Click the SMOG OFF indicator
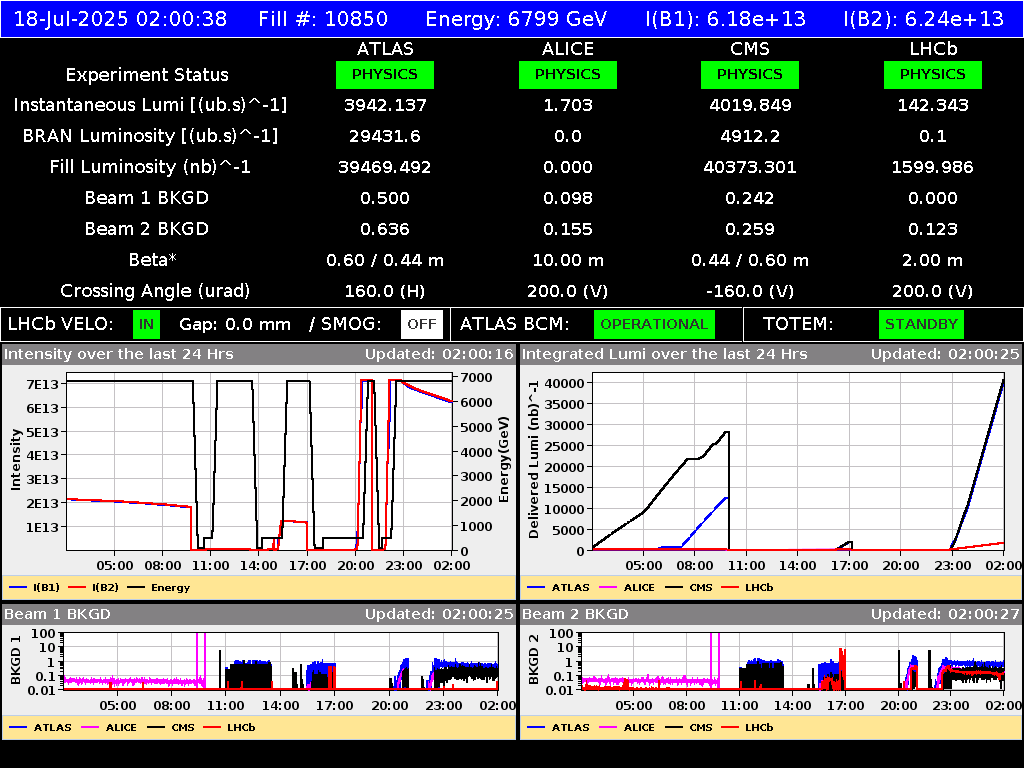The image size is (1024, 768). click(x=422, y=324)
